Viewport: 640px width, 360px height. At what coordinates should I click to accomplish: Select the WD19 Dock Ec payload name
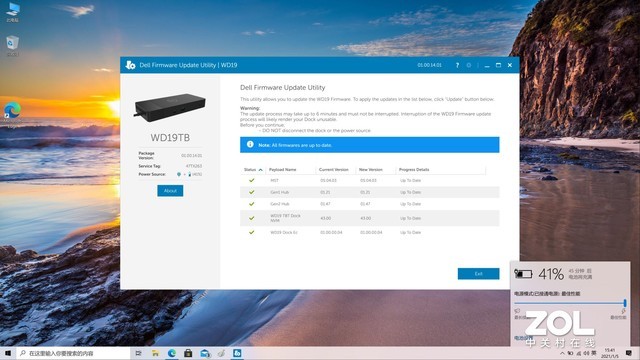(284, 233)
